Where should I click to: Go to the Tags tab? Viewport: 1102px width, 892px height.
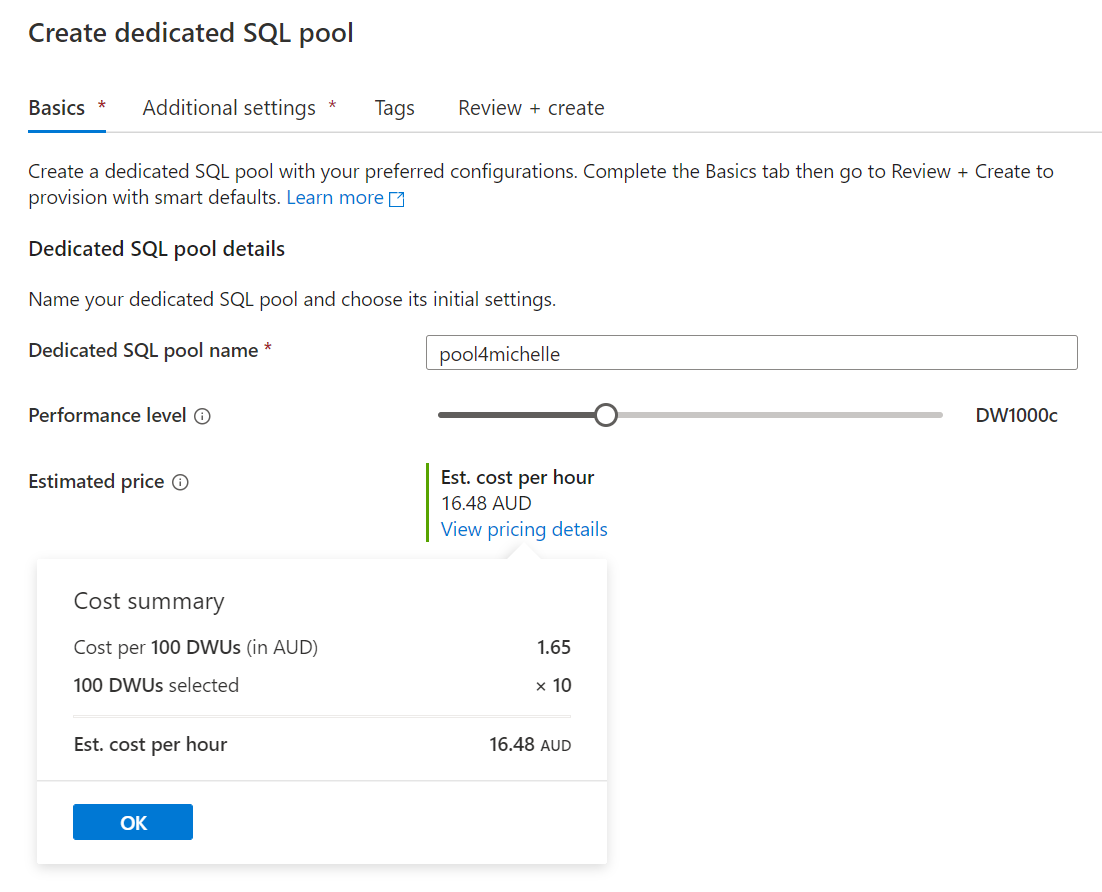tap(394, 108)
